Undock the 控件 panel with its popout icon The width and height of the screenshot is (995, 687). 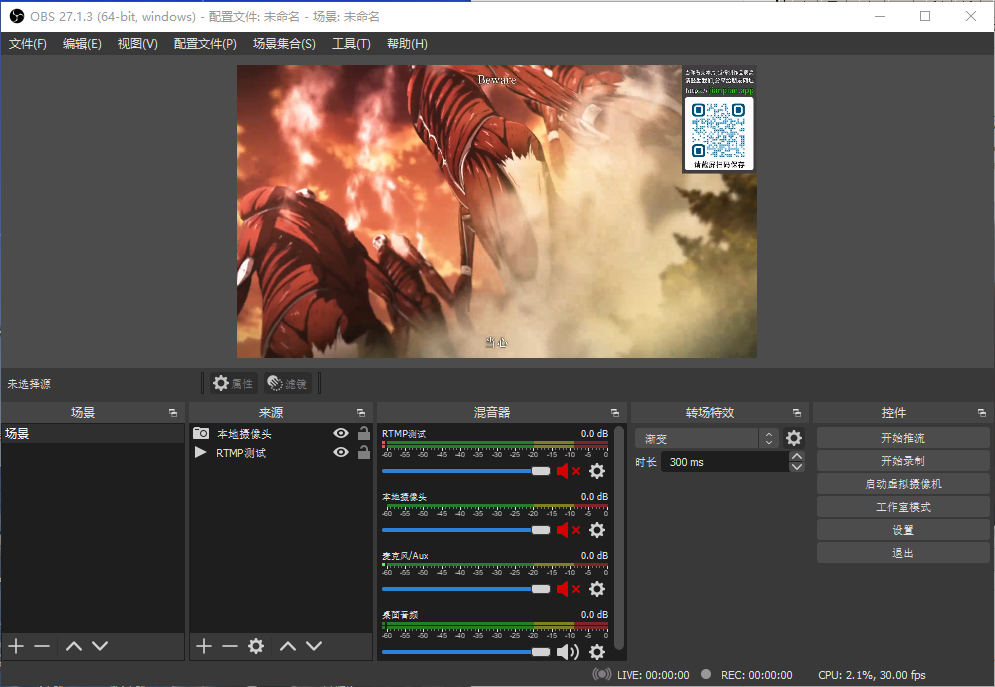coord(982,413)
